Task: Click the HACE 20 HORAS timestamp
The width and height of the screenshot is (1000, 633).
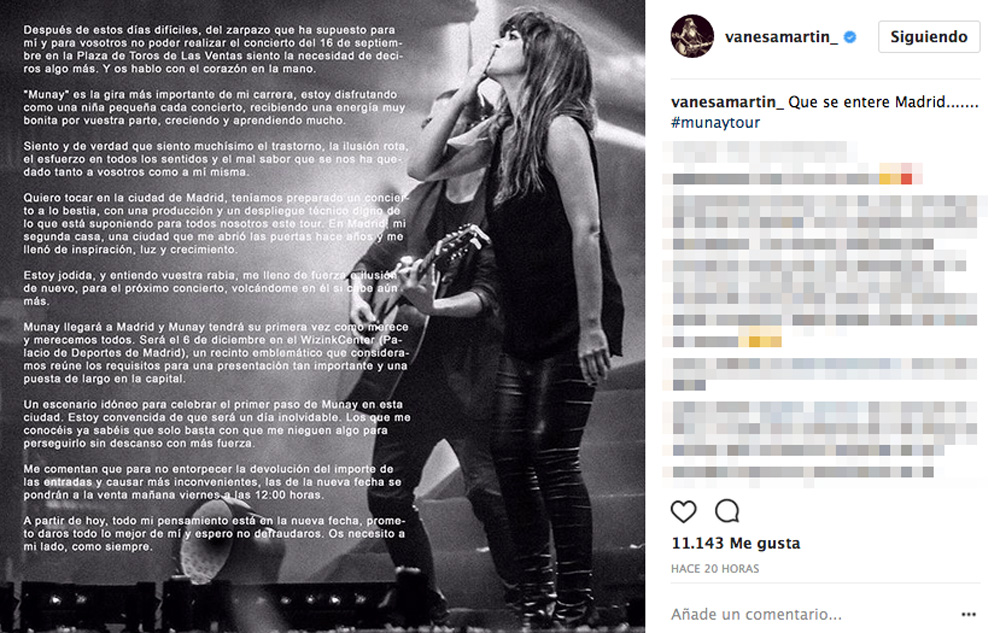Action: click(715, 569)
